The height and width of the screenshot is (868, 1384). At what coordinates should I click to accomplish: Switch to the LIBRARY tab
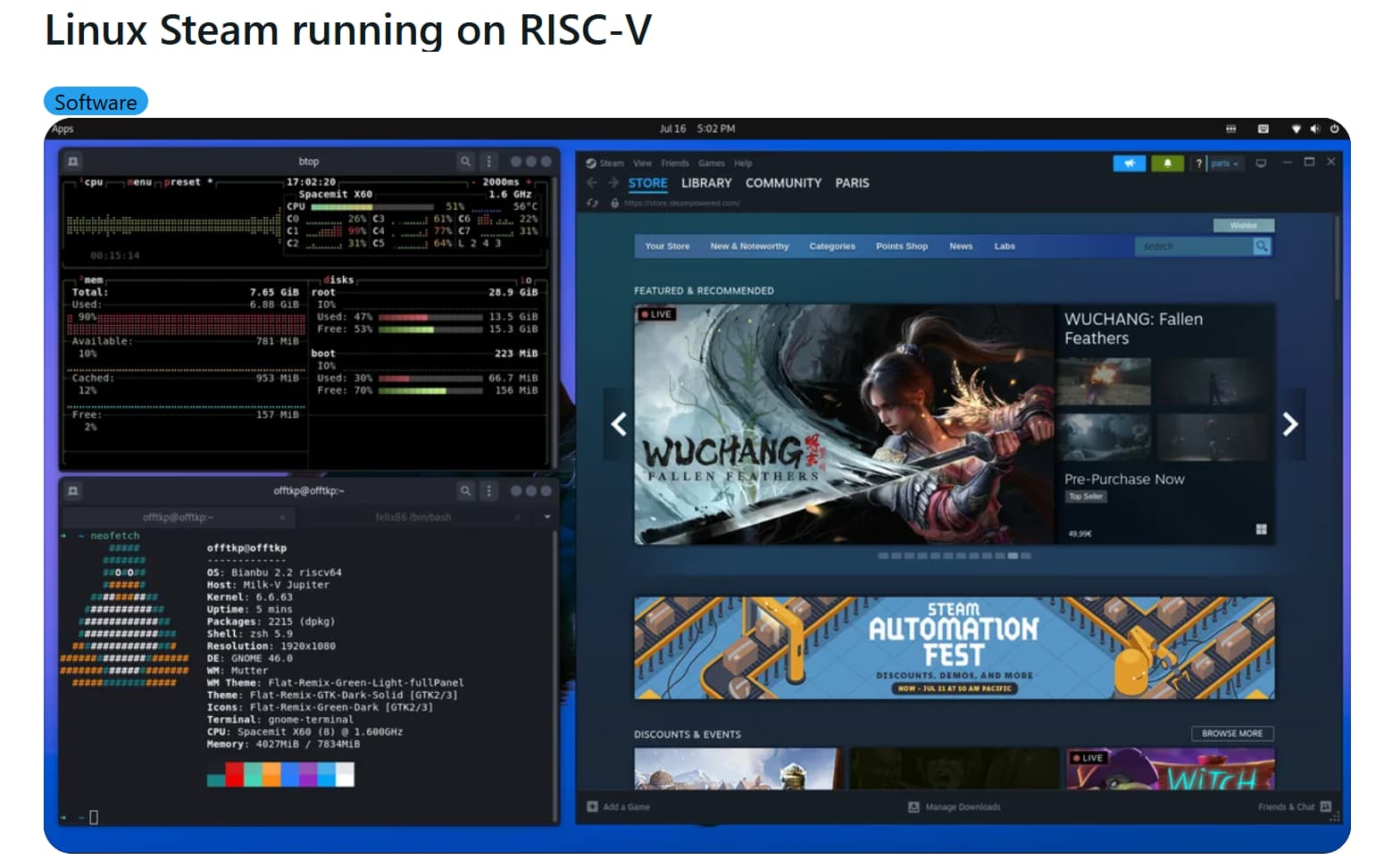(x=705, y=183)
